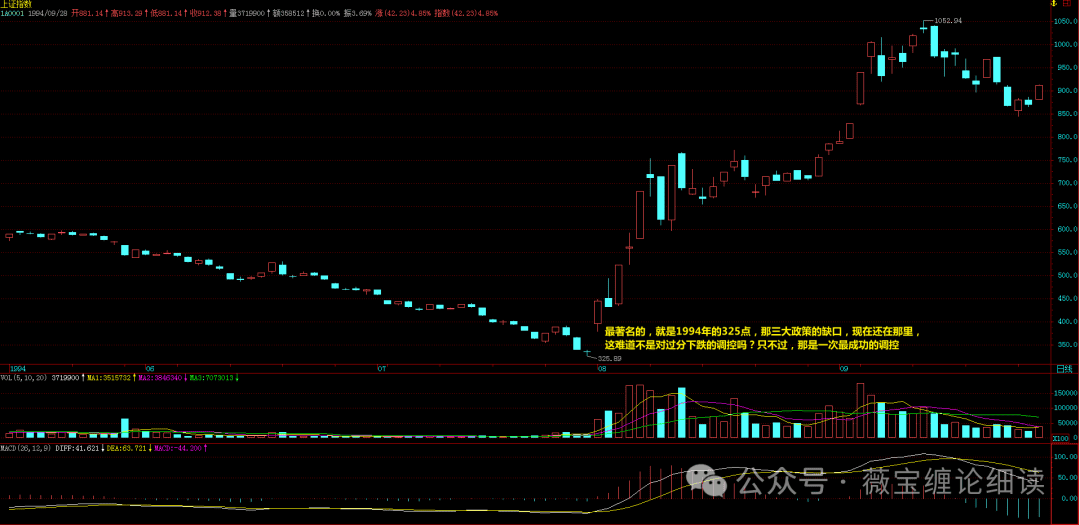Click the 09 month label on time axis
The image size is (1080, 525).
pos(842,369)
